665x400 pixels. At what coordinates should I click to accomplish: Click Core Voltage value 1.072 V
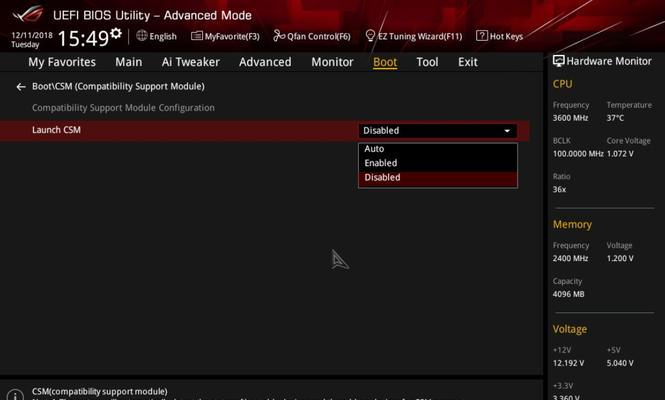[x=620, y=154]
